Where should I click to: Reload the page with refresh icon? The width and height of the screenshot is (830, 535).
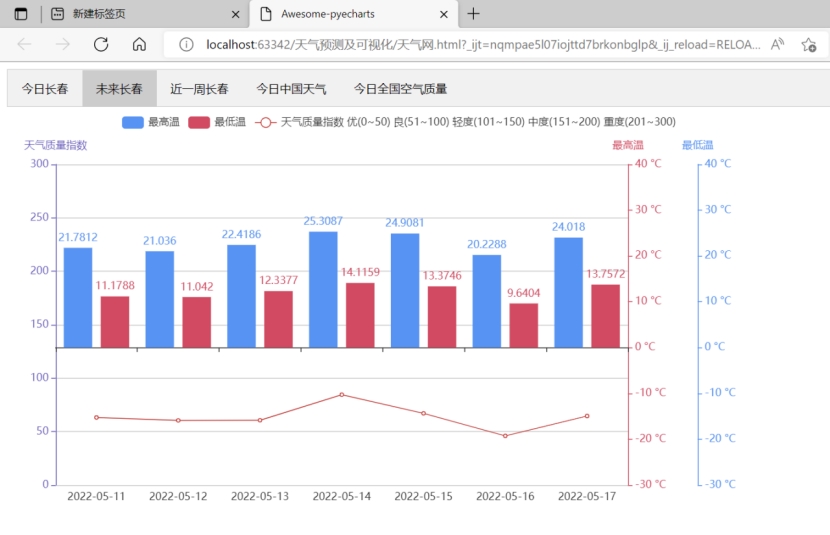[x=101, y=44]
